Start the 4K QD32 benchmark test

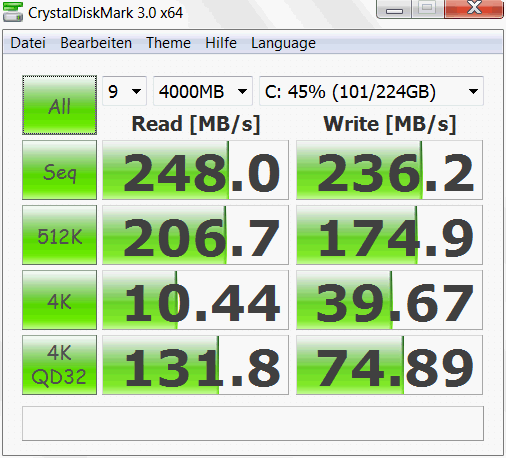(x=60, y=365)
